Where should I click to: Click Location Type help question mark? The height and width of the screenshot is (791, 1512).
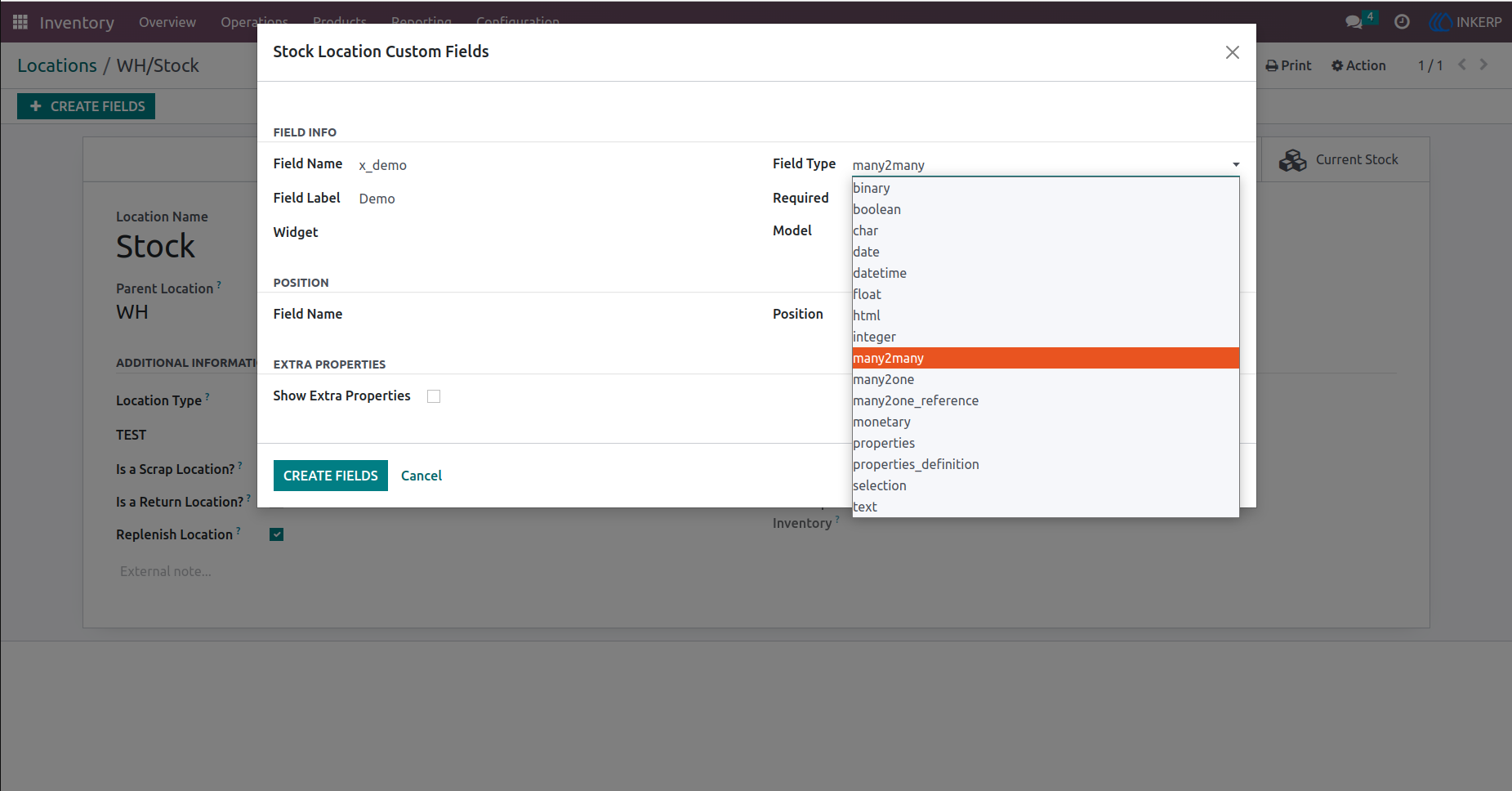(207, 396)
